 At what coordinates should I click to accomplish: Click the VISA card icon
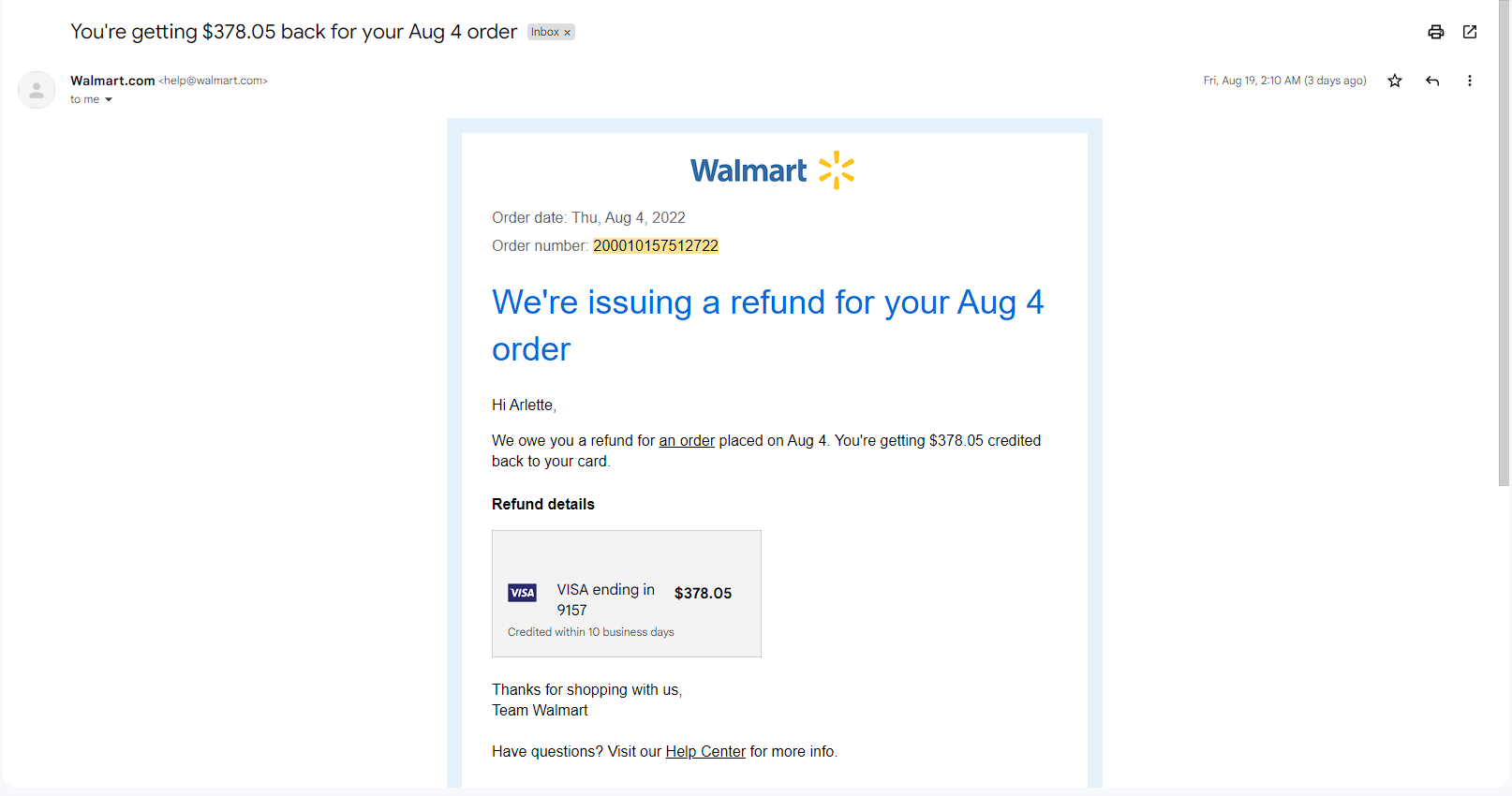click(522, 593)
